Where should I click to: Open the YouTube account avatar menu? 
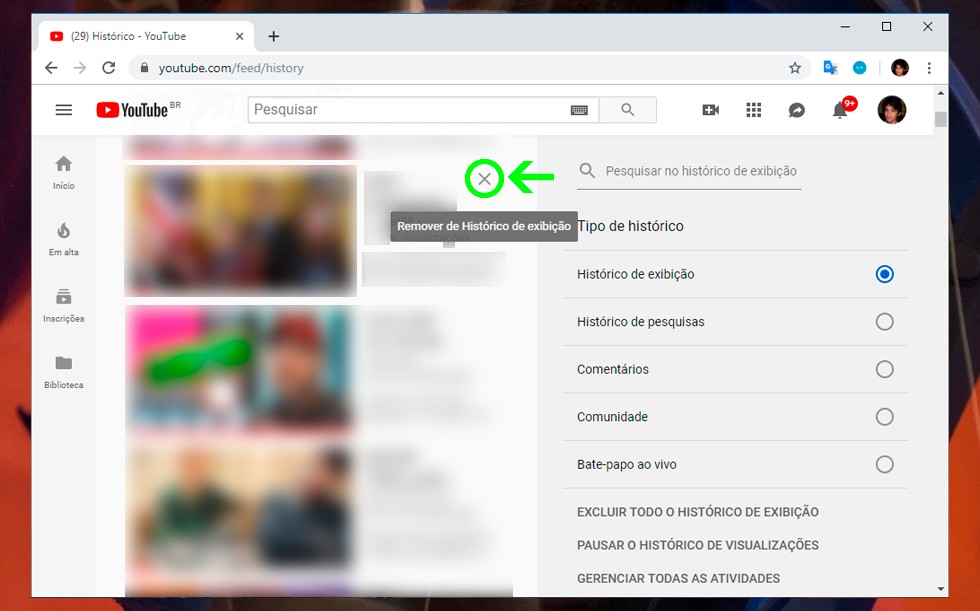pyautogui.click(x=891, y=110)
